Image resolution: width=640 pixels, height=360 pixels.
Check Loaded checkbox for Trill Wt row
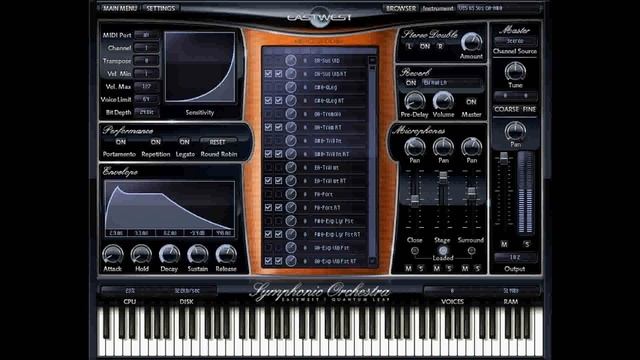278,167
